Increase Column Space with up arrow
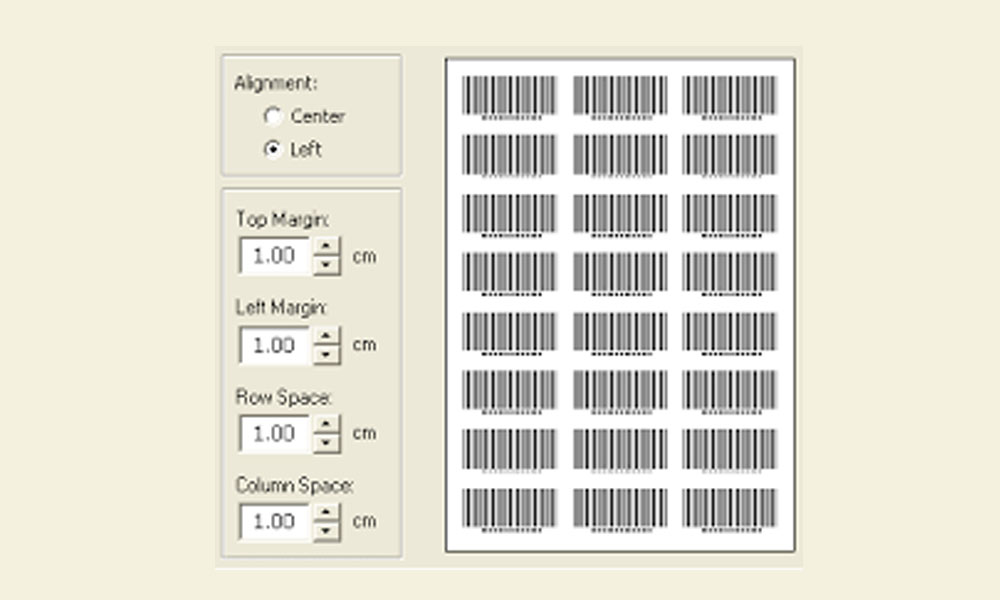This screenshot has width=1000, height=600. click(327, 512)
